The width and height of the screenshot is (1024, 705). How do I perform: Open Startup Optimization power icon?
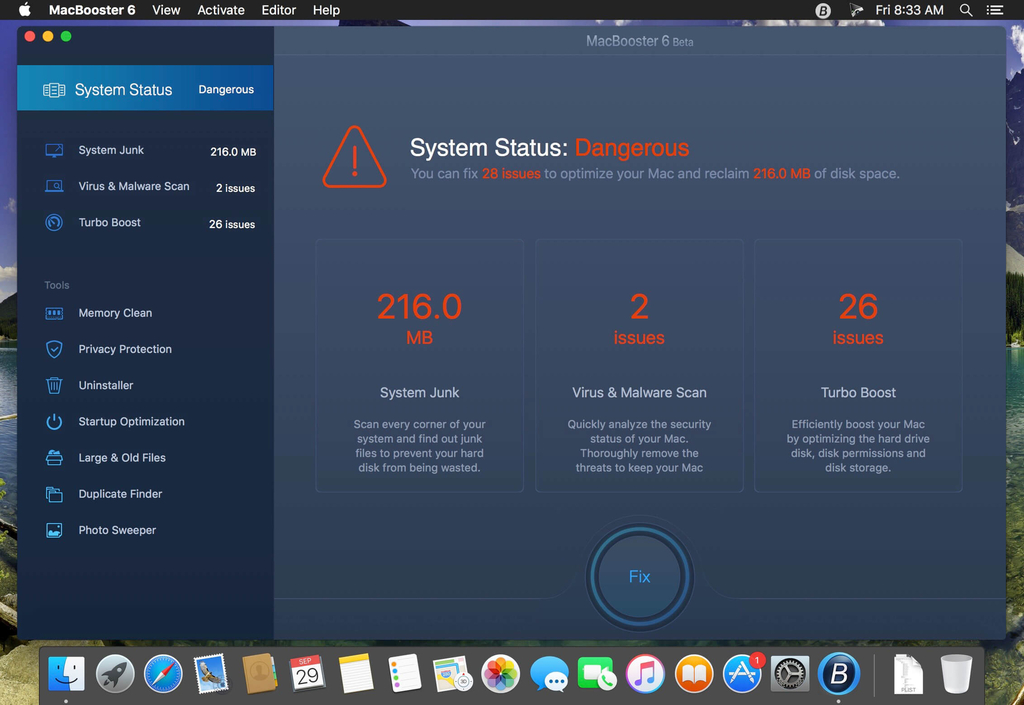pos(131,422)
